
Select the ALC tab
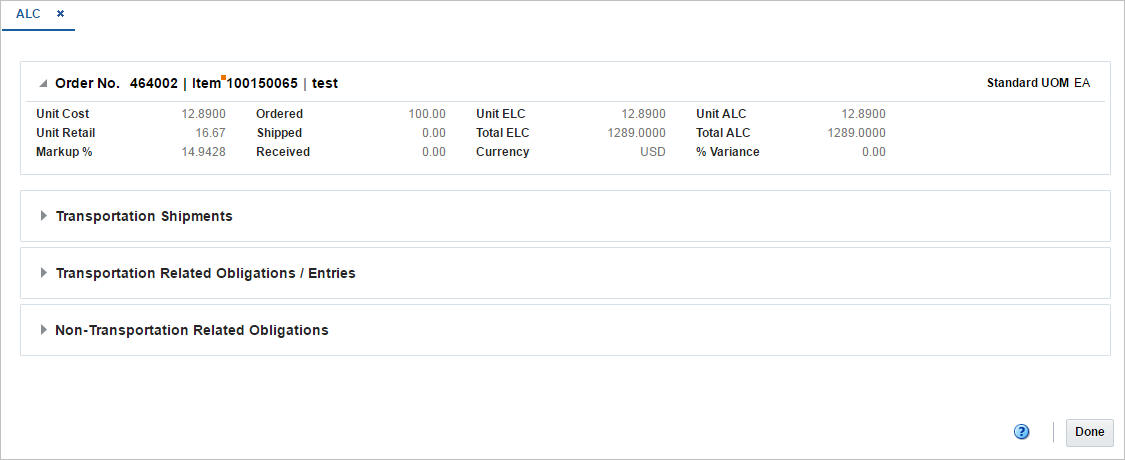29,14
